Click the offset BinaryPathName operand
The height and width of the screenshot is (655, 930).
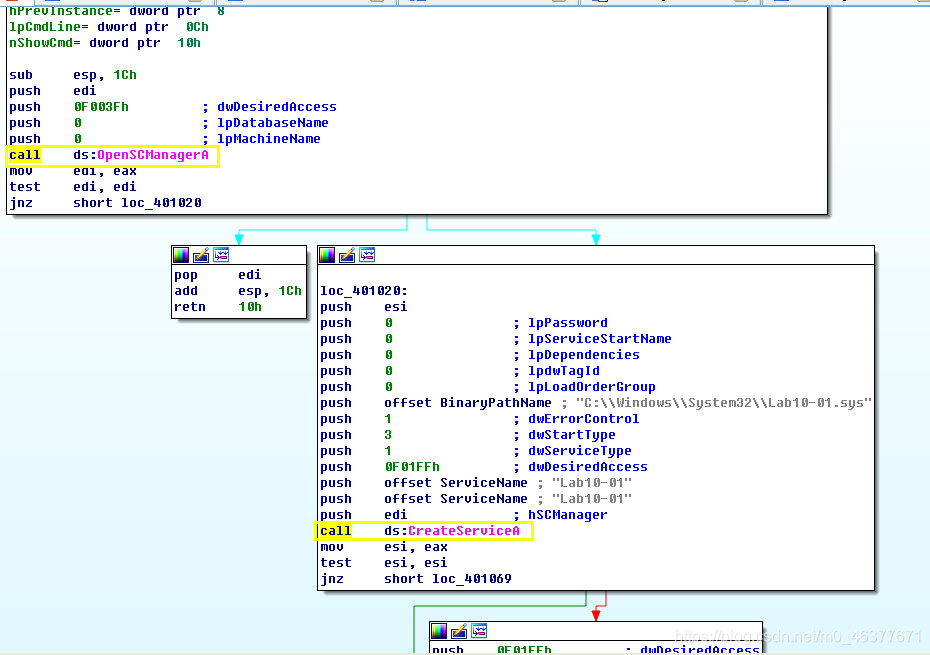click(x=467, y=403)
